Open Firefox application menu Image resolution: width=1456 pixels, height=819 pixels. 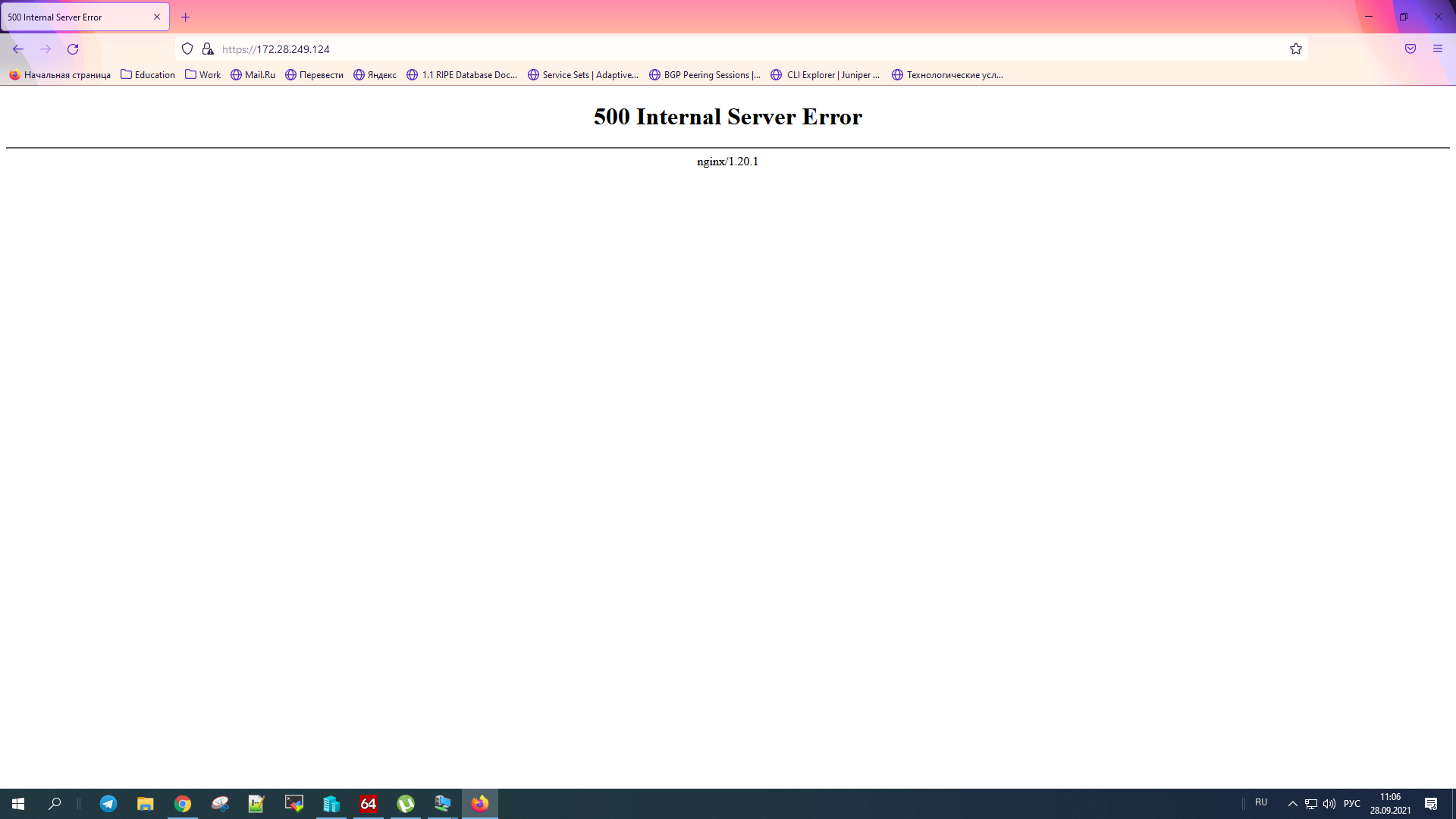tap(1438, 49)
